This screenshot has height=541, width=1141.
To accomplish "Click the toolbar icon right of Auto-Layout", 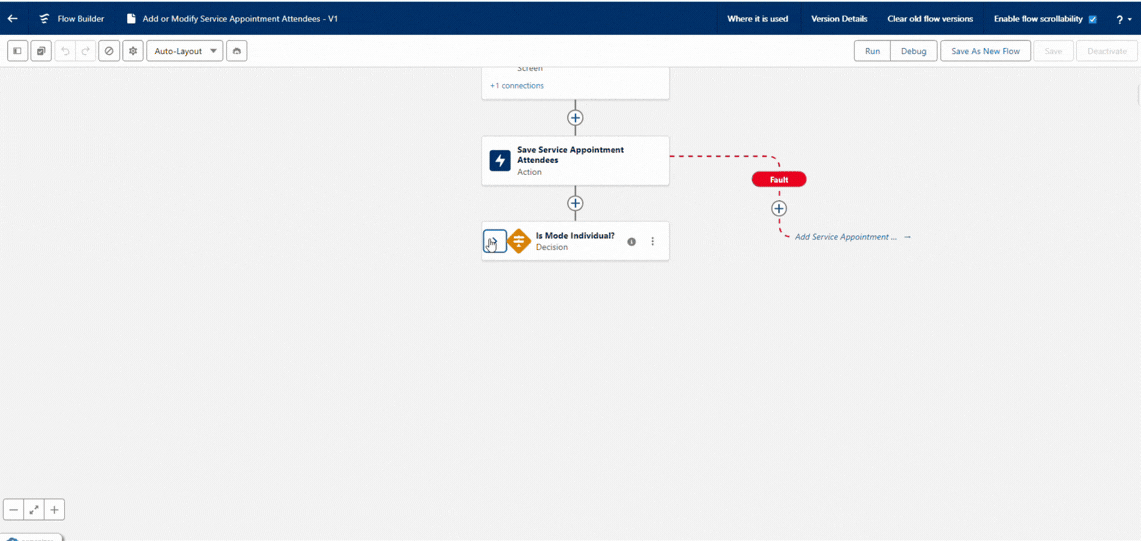I will point(237,51).
